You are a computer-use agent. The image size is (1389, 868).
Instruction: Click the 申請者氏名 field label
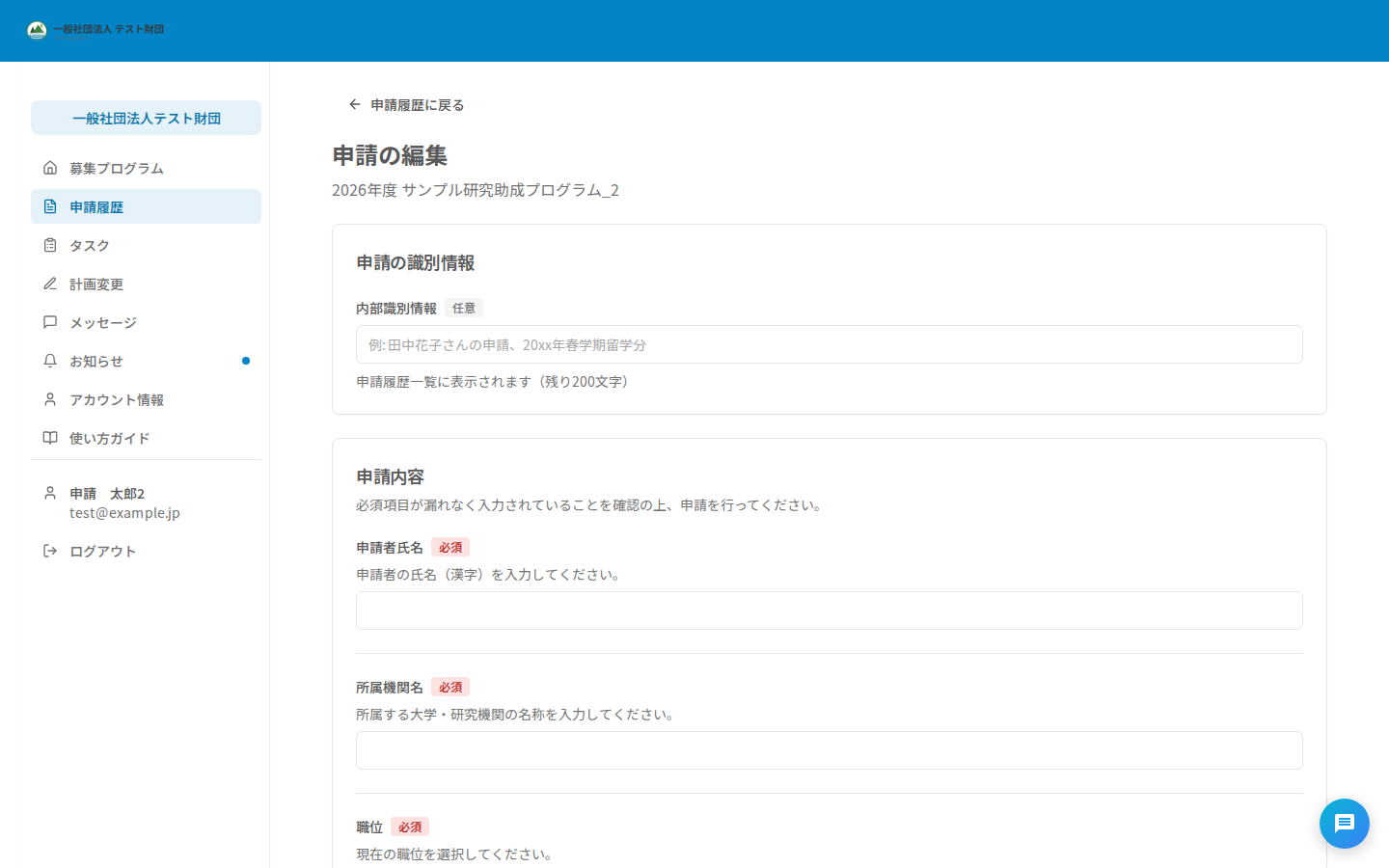tap(390, 548)
